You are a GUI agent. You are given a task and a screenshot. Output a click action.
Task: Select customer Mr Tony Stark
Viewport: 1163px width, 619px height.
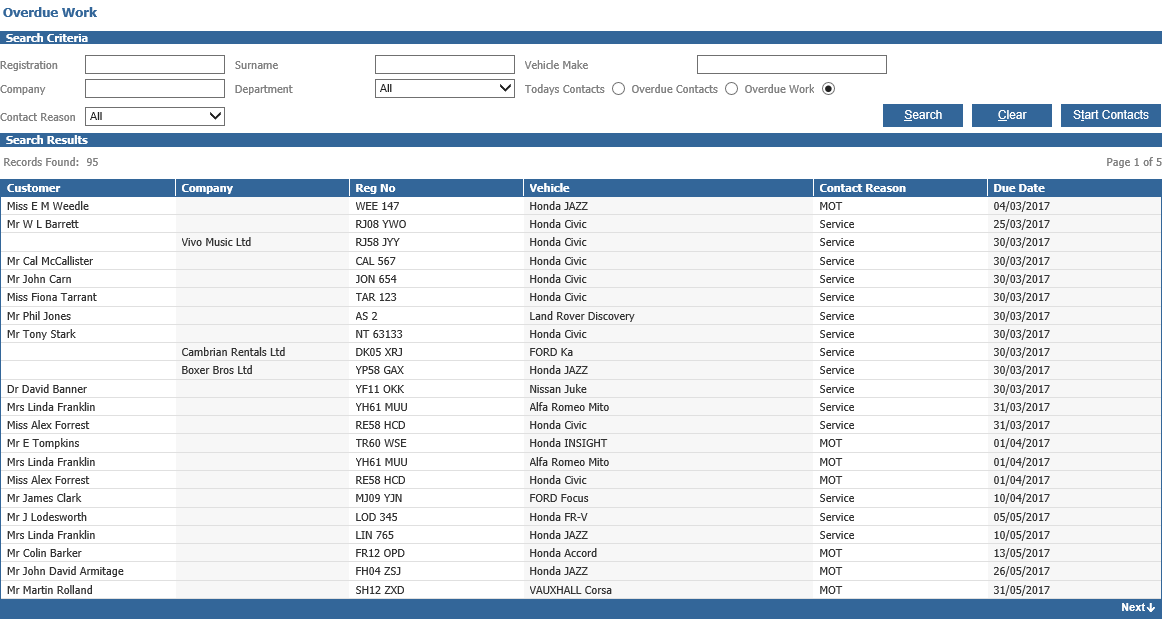[41, 334]
